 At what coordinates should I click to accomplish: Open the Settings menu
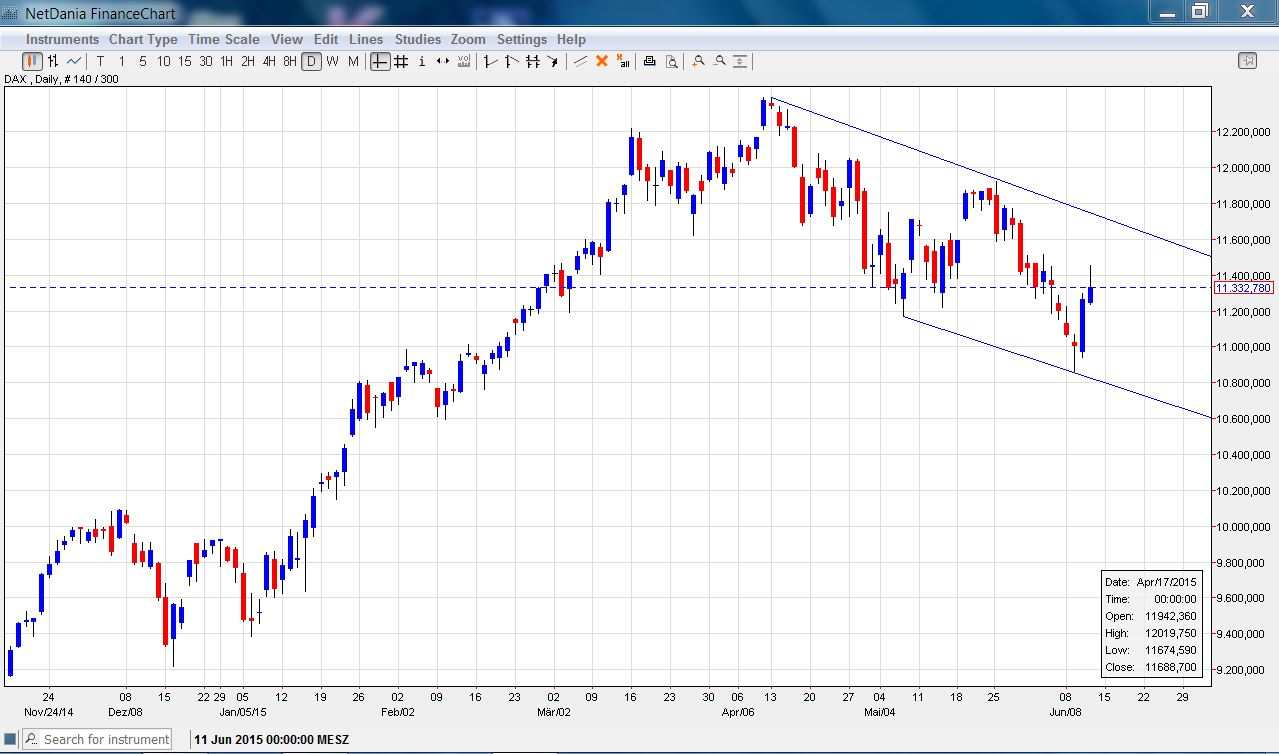pyautogui.click(x=521, y=39)
